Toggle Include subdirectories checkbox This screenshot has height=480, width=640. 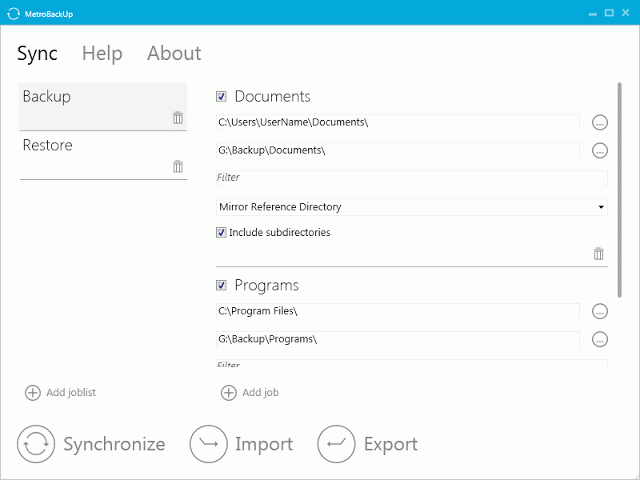click(221, 233)
